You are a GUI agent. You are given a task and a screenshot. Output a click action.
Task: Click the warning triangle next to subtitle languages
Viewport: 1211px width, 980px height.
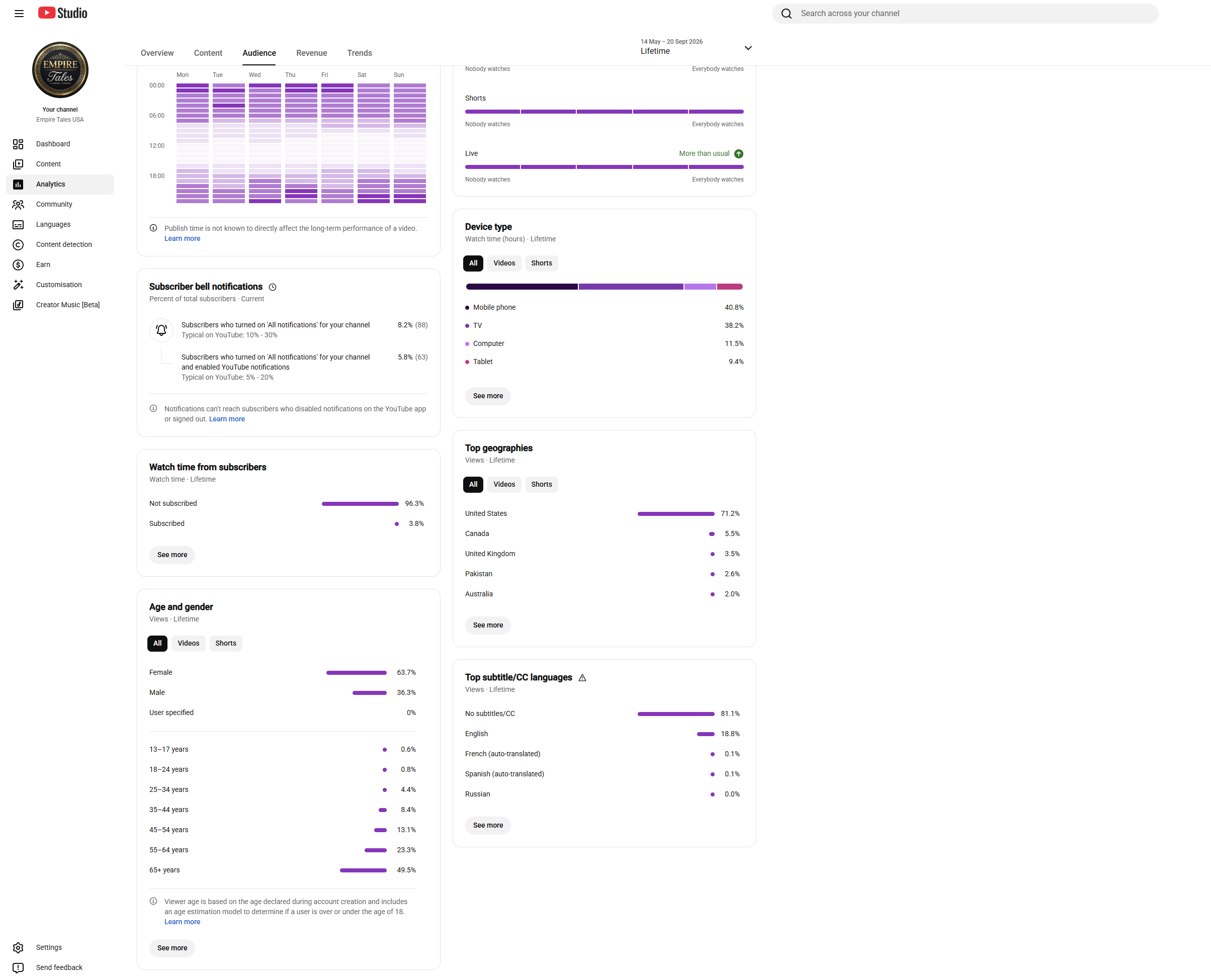pyautogui.click(x=582, y=677)
